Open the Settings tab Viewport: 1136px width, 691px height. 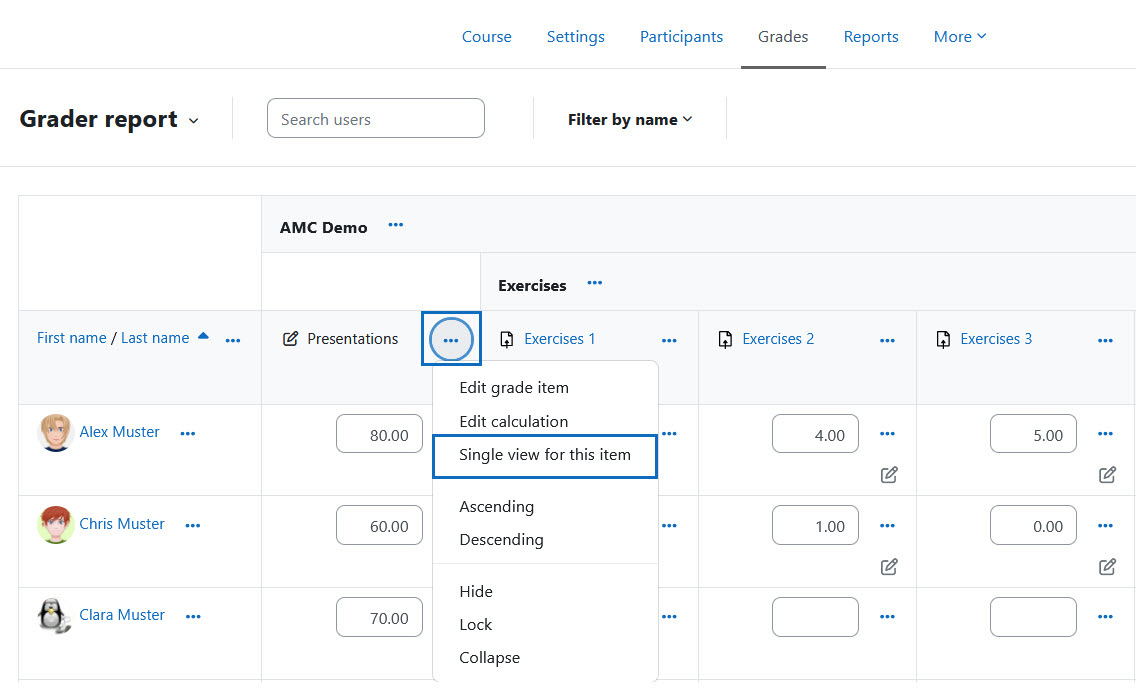576,36
